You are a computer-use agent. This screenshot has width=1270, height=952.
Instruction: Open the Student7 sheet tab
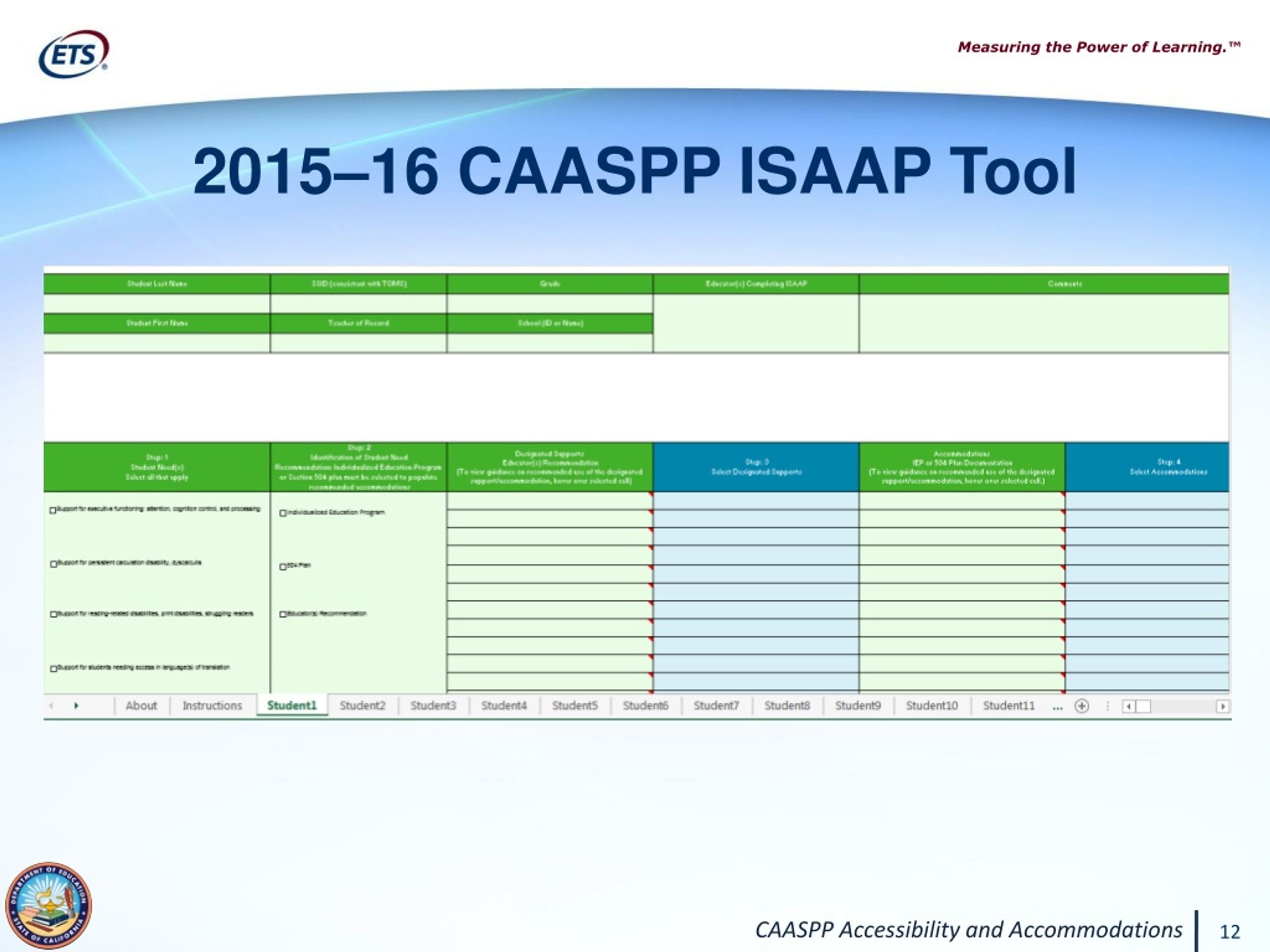(716, 706)
